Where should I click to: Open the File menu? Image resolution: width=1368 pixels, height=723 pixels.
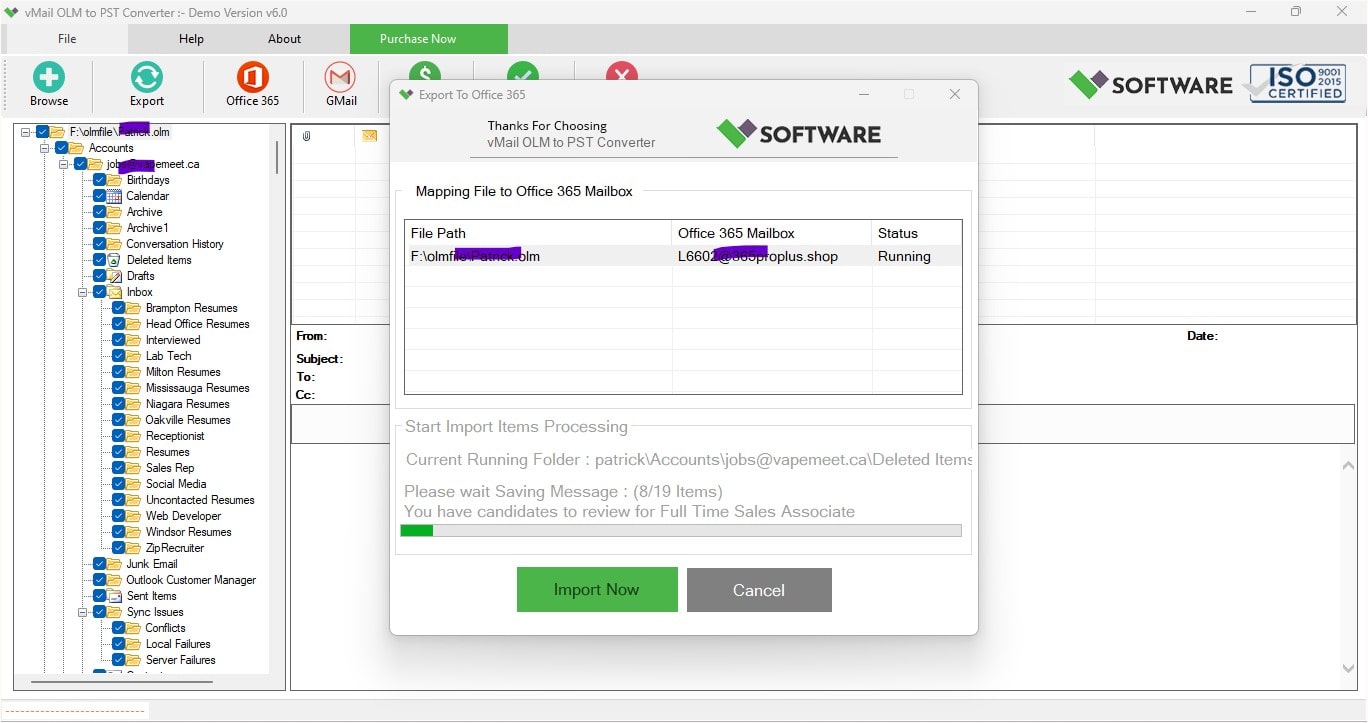click(x=67, y=39)
